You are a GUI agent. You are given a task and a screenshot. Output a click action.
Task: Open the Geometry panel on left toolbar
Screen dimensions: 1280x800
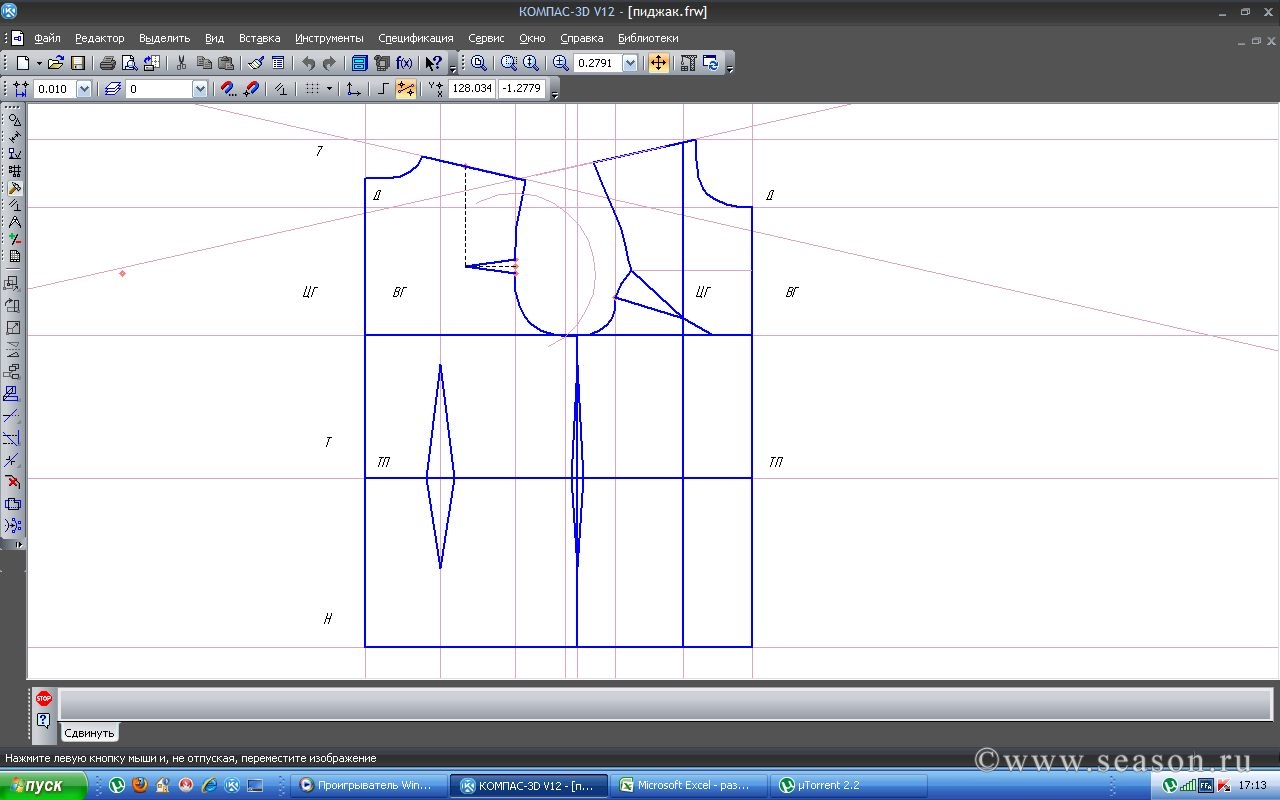14,119
